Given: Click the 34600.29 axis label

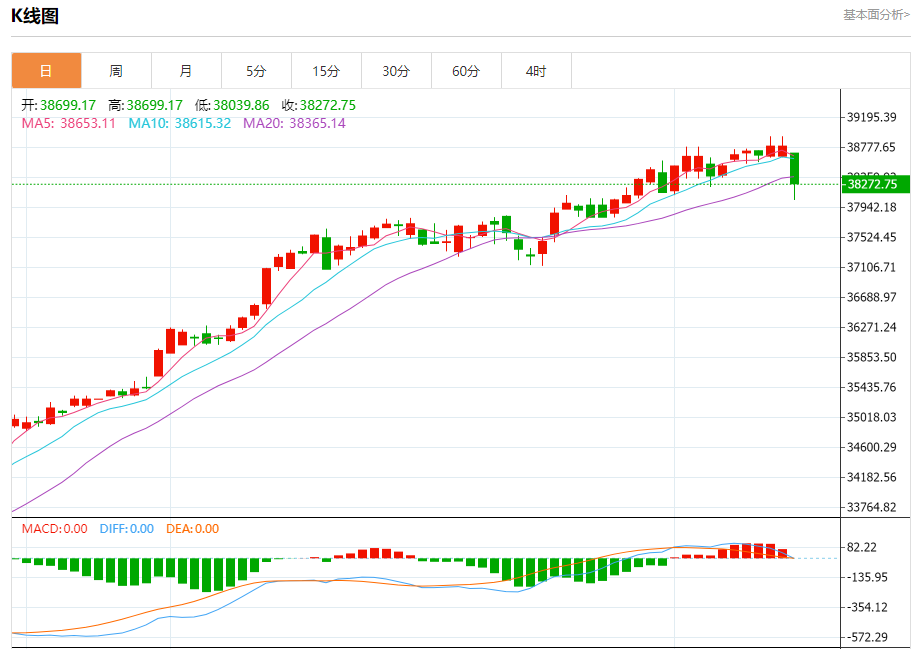Looking at the screenshot, I should click(871, 447).
